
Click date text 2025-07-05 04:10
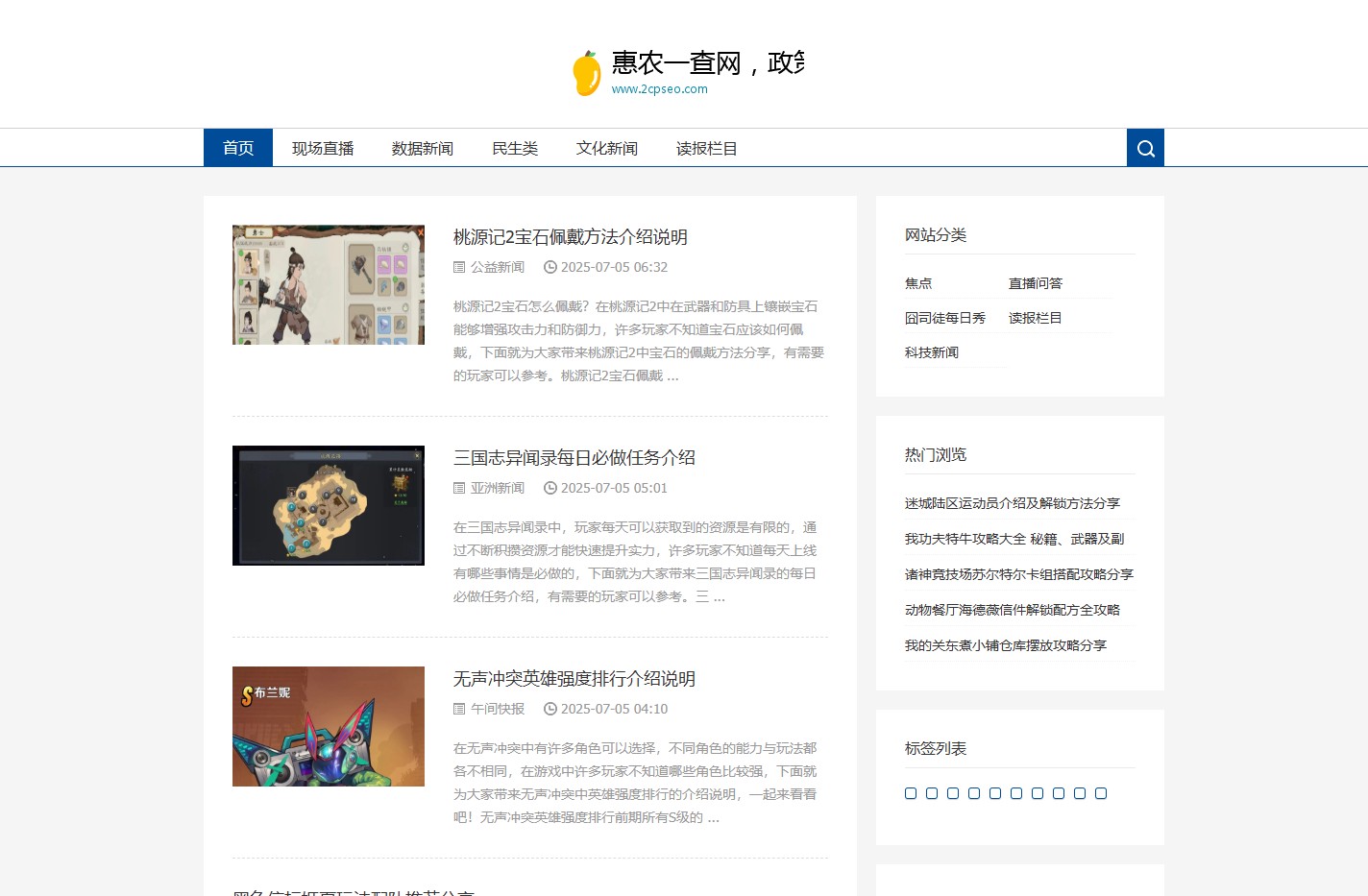[x=614, y=710]
